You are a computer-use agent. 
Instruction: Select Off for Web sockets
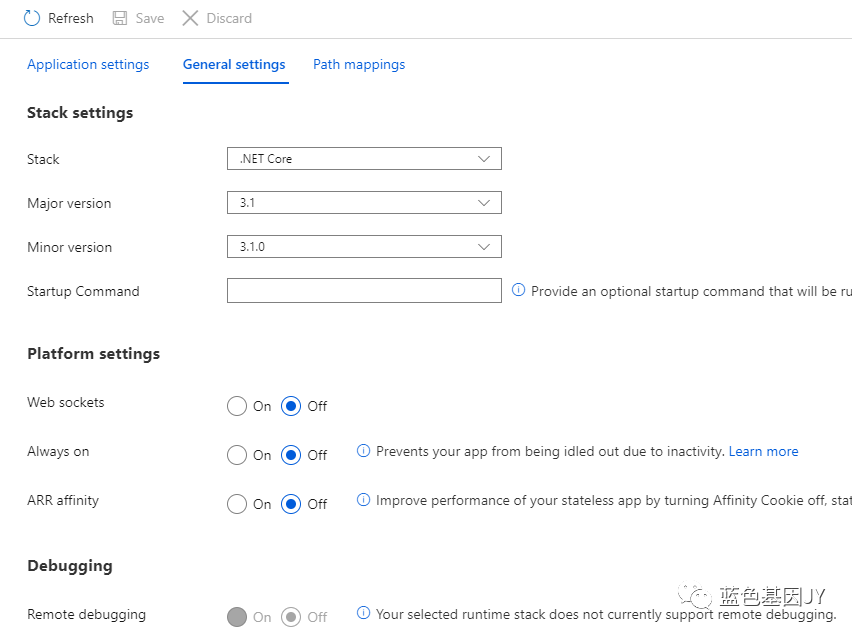(291, 406)
